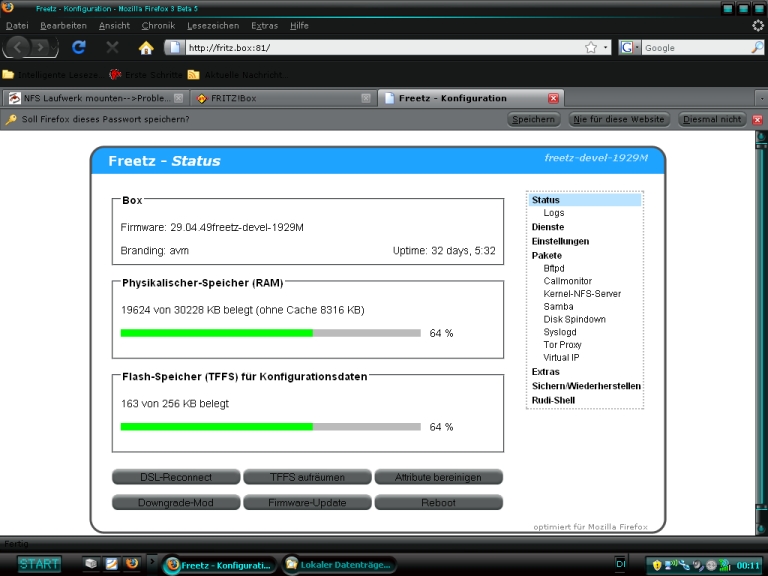Open the Lesezeichen menu
This screenshot has width=768, height=576.
point(213,25)
